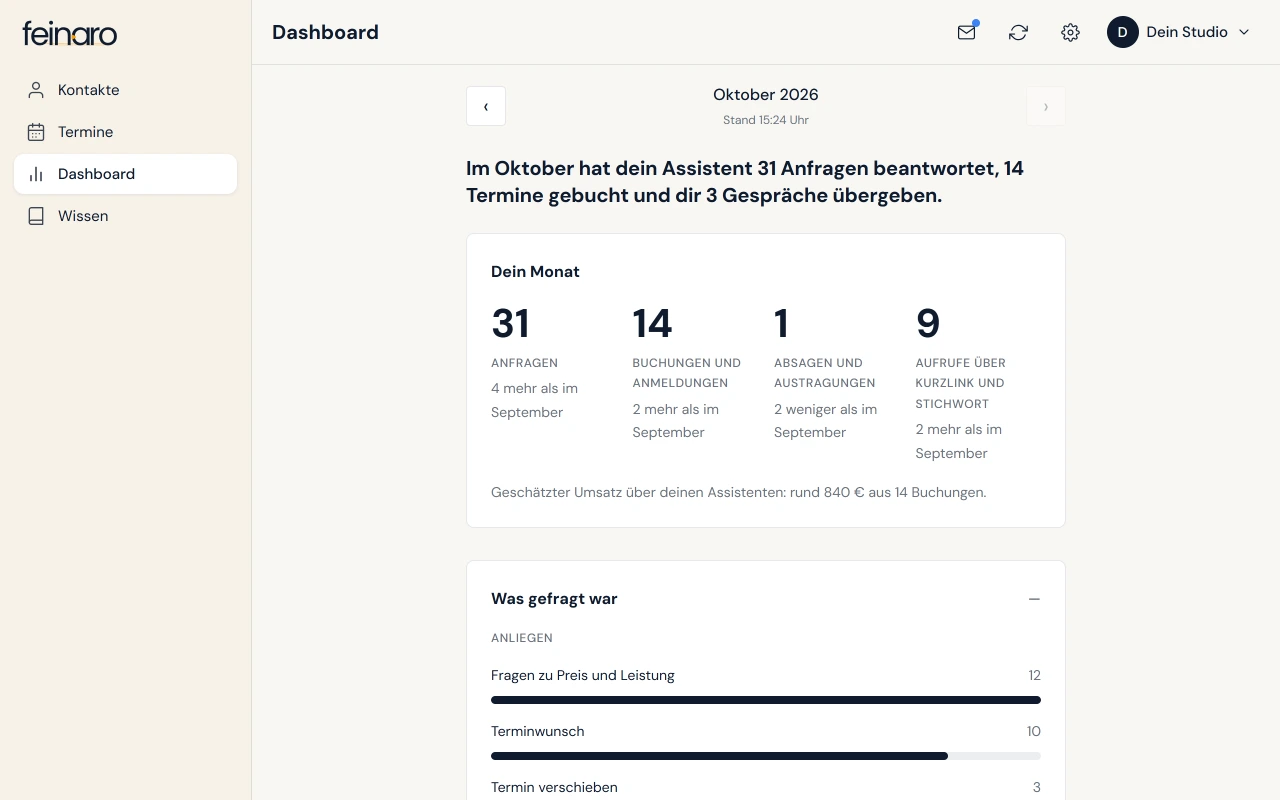Click the Fragen zu Preis und Leistung label

[x=583, y=675]
